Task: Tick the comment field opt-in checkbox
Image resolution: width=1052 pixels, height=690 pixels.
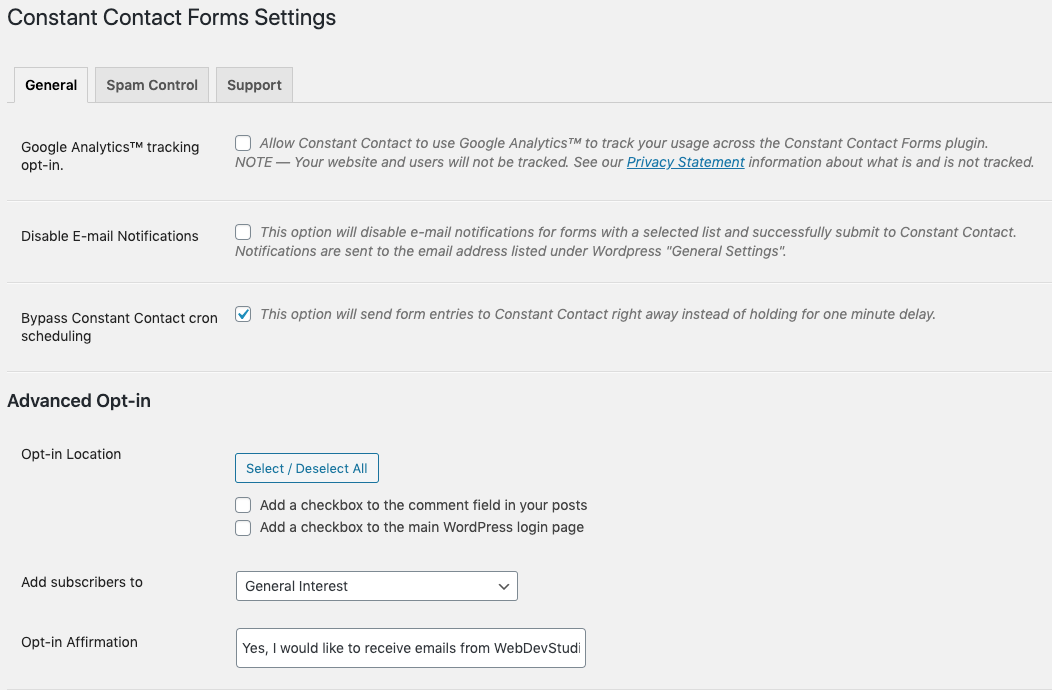Action: 243,505
